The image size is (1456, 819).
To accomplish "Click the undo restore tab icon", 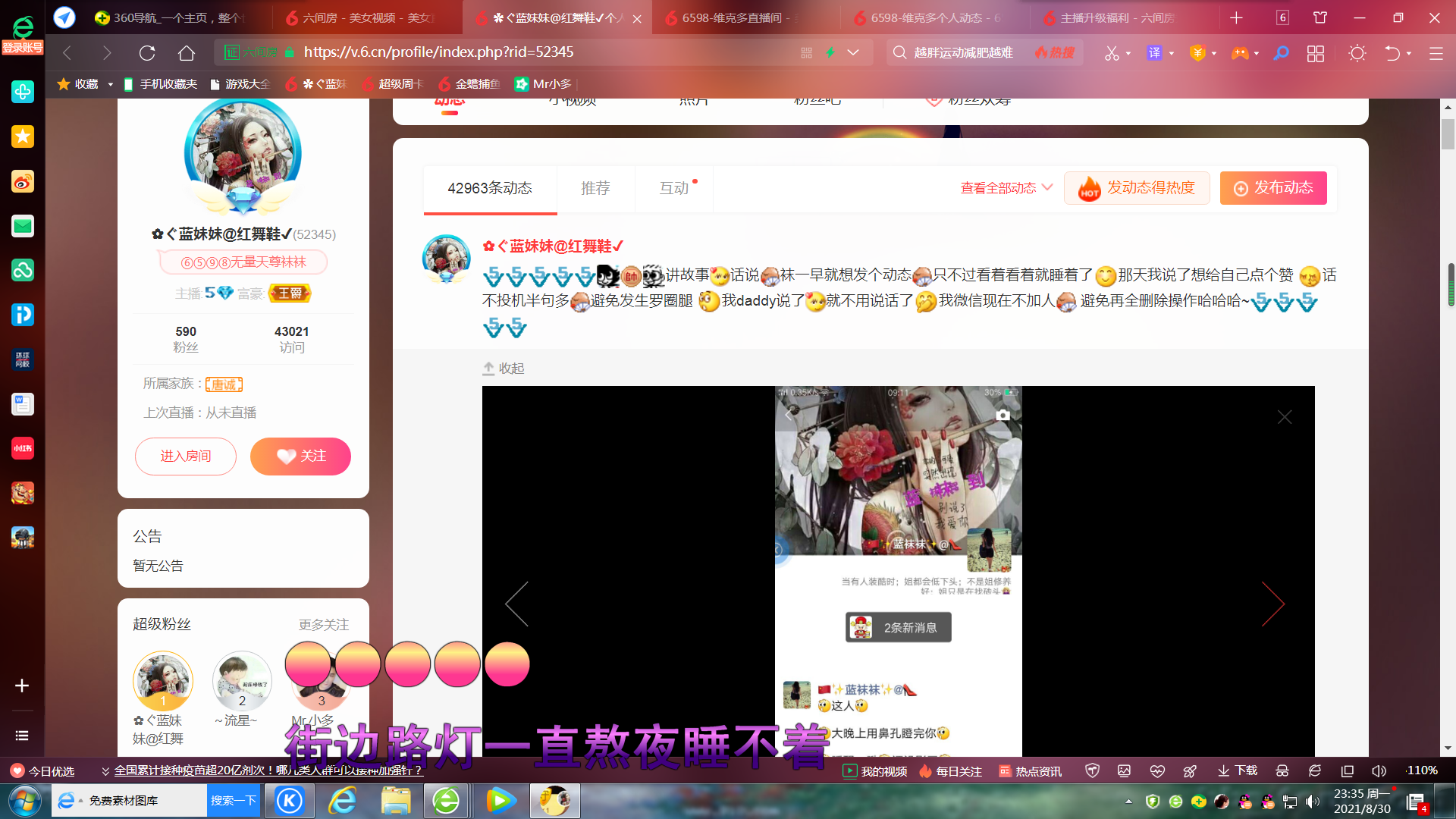I will point(1392,53).
